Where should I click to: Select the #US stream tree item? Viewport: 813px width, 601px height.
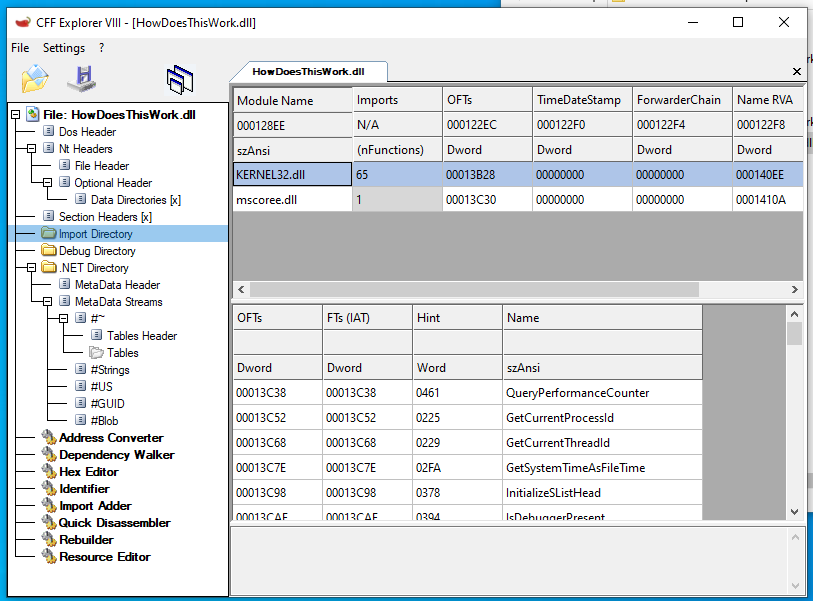click(x=101, y=386)
